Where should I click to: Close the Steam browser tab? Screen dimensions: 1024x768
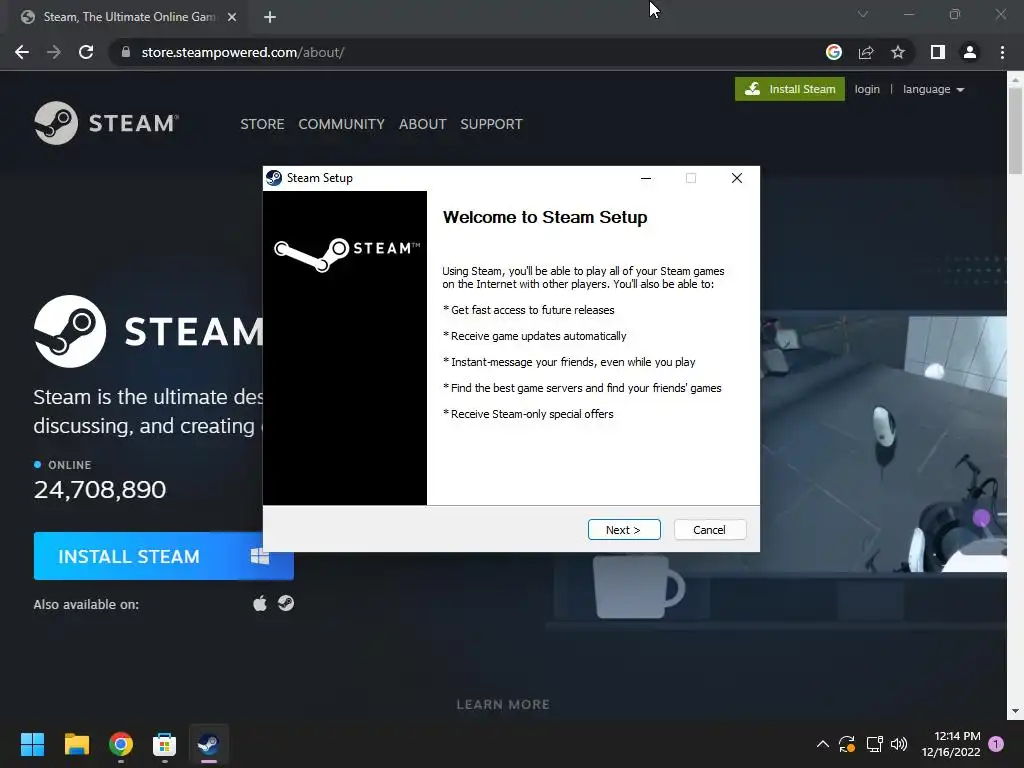click(232, 17)
